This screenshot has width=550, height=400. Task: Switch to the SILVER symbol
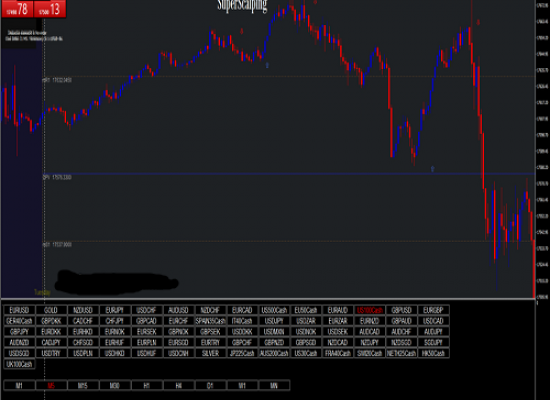tap(210, 353)
